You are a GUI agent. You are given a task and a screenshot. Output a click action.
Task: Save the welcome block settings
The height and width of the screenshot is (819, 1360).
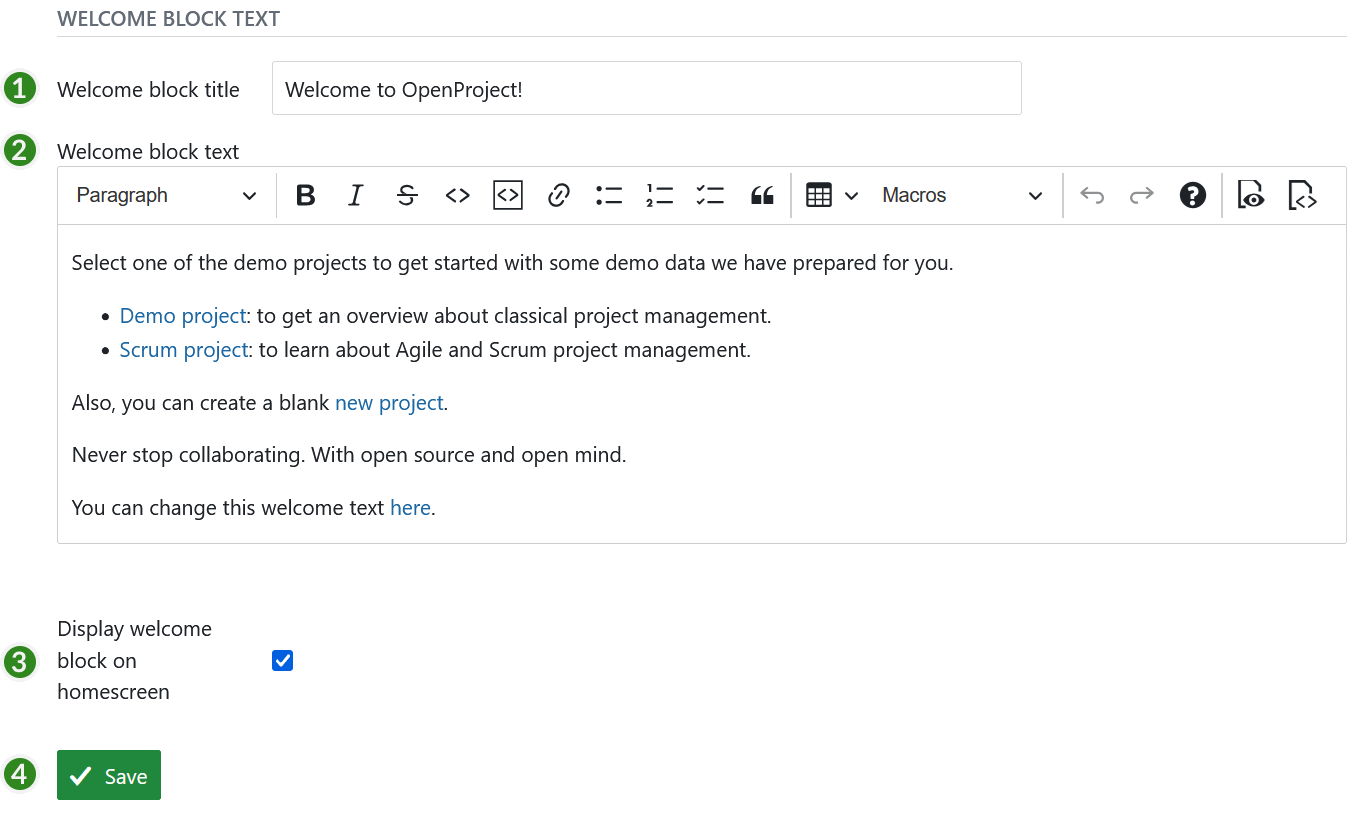click(x=108, y=774)
